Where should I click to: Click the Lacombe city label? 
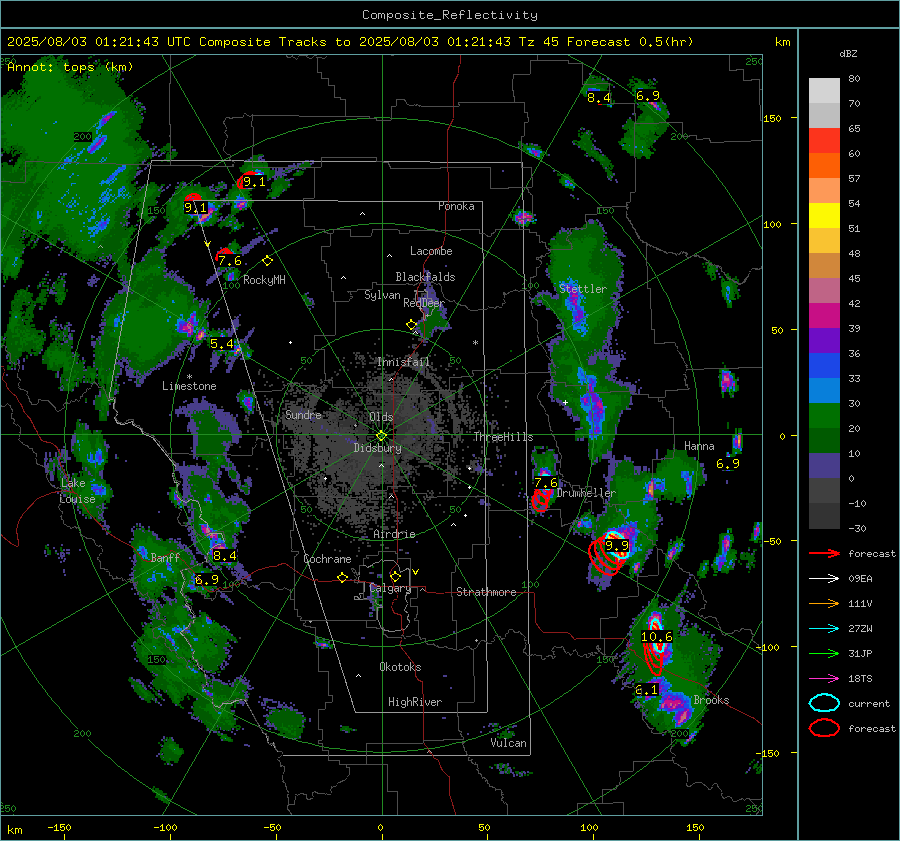click(x=431, y=251)
